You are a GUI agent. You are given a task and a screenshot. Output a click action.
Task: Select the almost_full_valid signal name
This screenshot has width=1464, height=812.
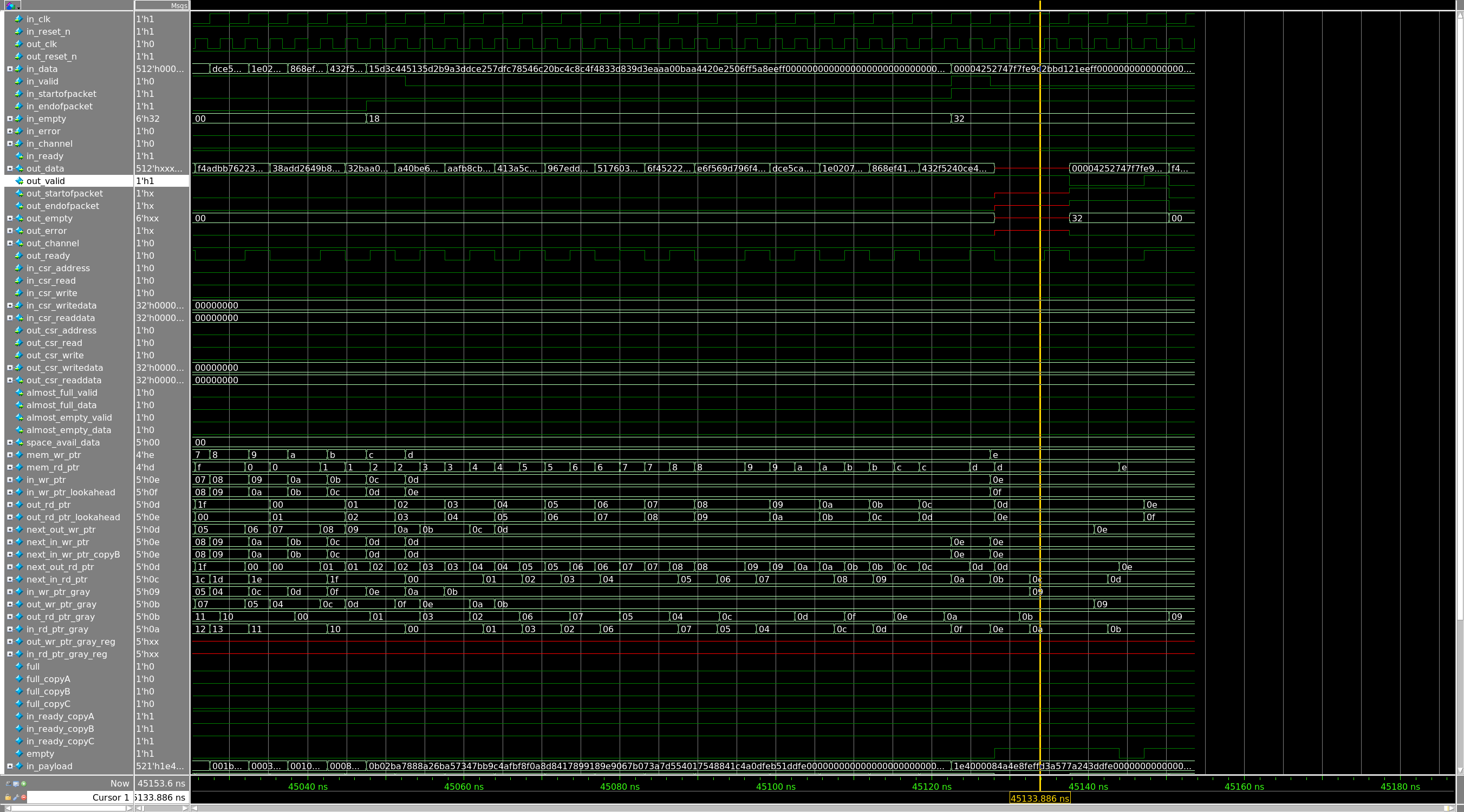(x=61, y=392)
